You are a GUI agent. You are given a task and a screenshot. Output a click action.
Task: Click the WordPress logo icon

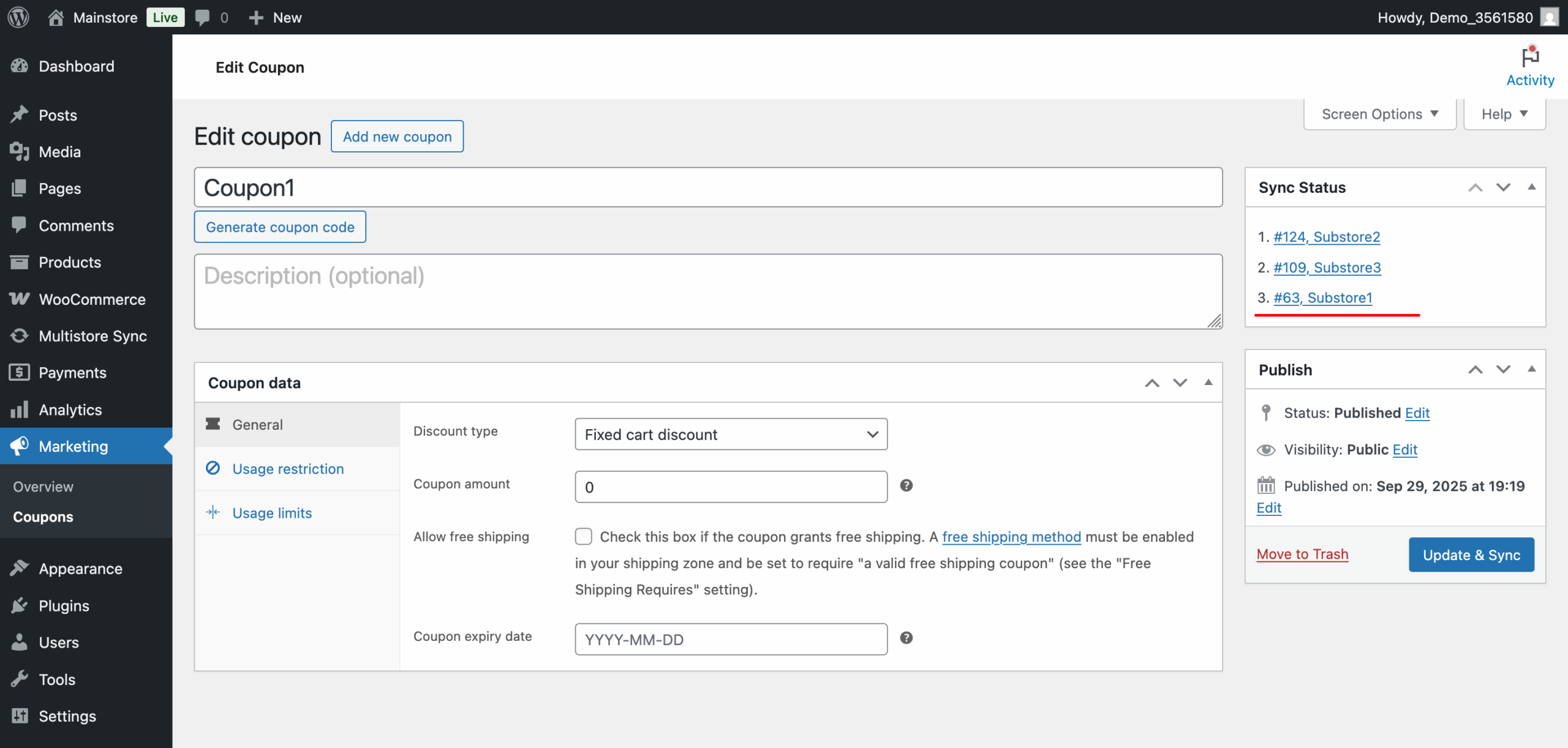18,17
